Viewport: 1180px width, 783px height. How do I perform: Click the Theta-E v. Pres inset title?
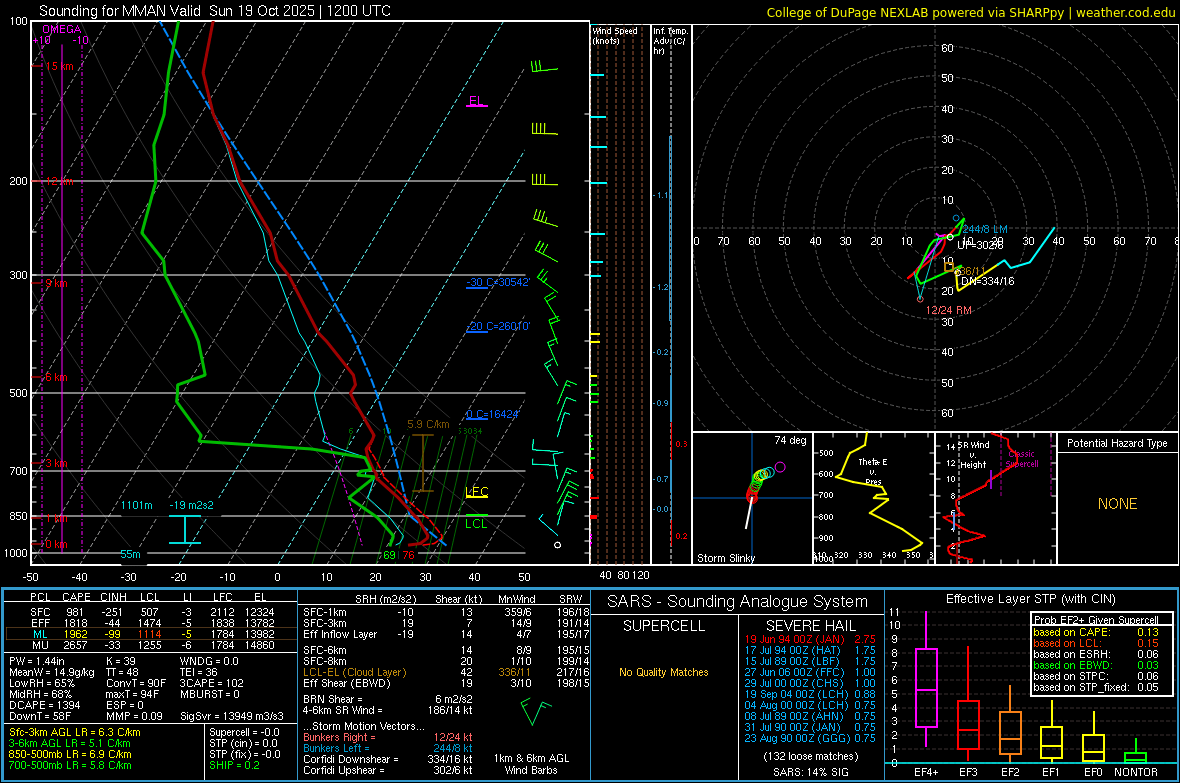click(x=873, y=472)
